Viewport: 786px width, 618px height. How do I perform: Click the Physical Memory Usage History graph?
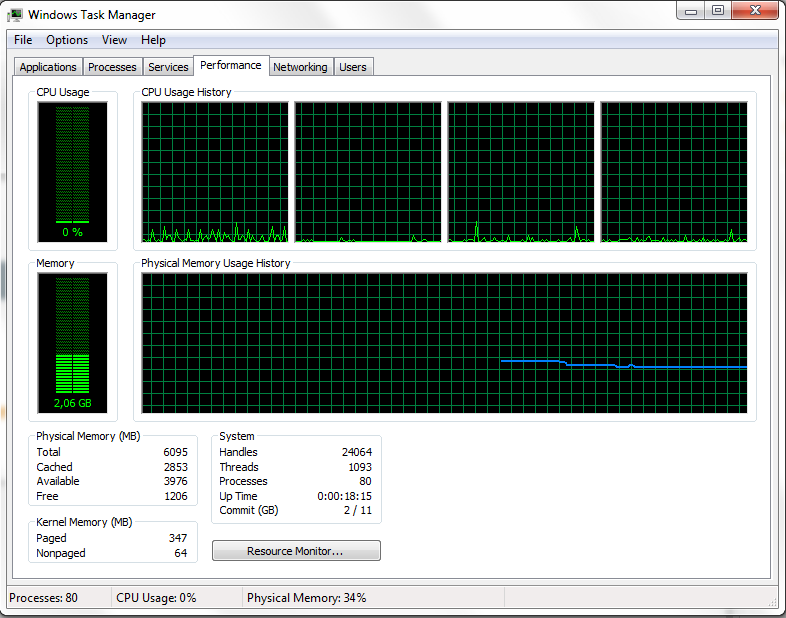(x=444, y=343)
